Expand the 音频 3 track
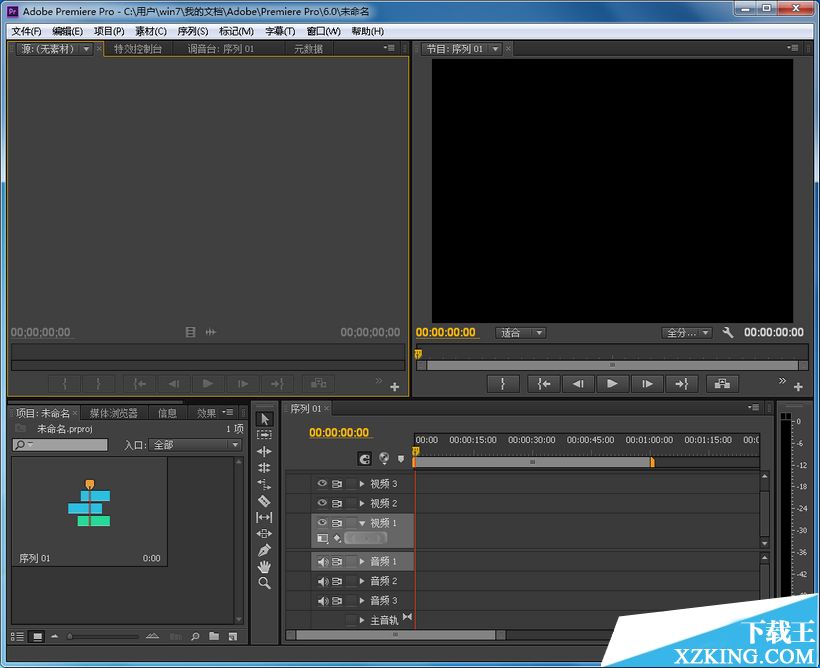Image resolution: width=820 pixels, height=668 pixels. click(362, 601)
